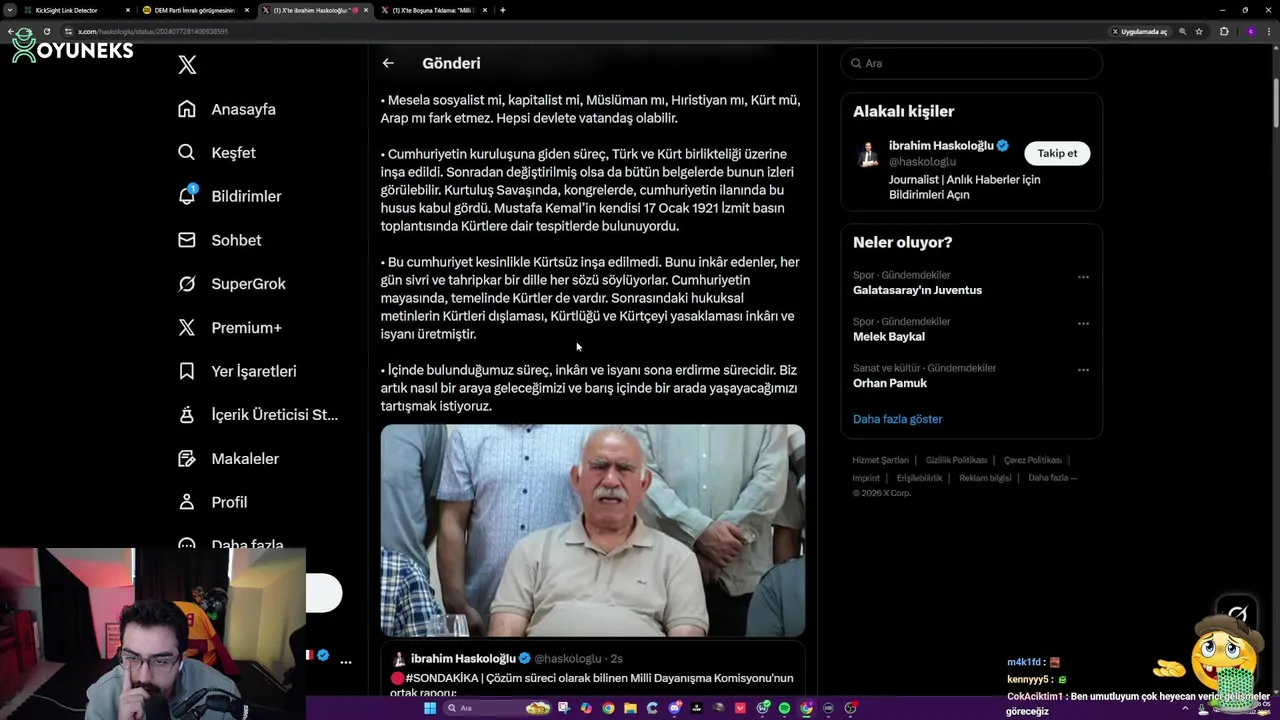Open the zoom indicator in address bar

point(1182,31)
